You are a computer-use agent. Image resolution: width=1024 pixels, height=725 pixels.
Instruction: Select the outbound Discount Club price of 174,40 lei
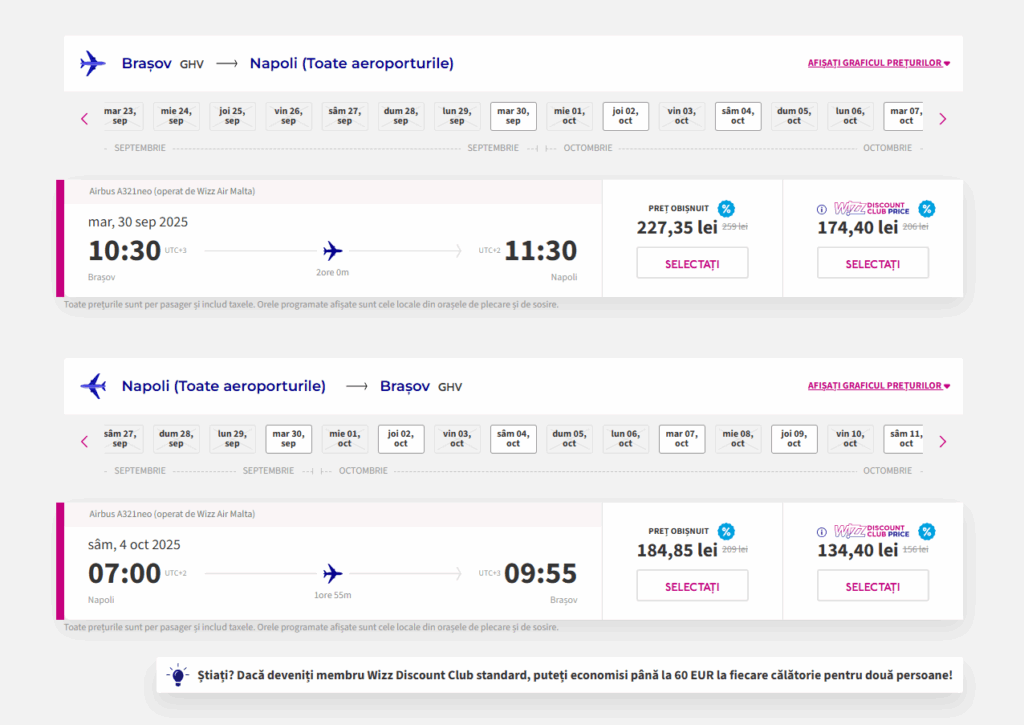[x=872, y=264]
